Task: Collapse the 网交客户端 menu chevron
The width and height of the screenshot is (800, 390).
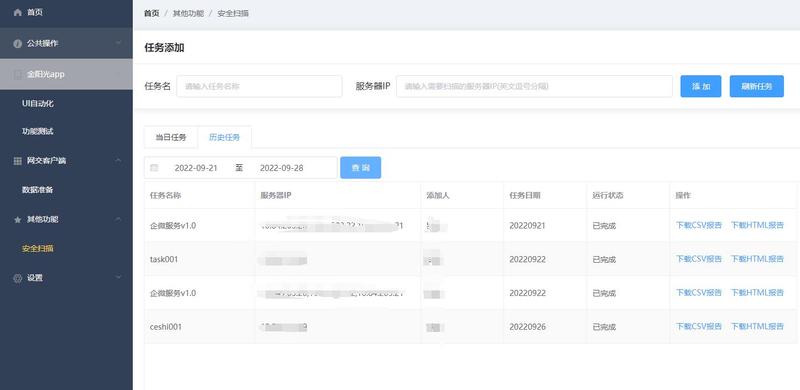Action: [x=118, y=160]
